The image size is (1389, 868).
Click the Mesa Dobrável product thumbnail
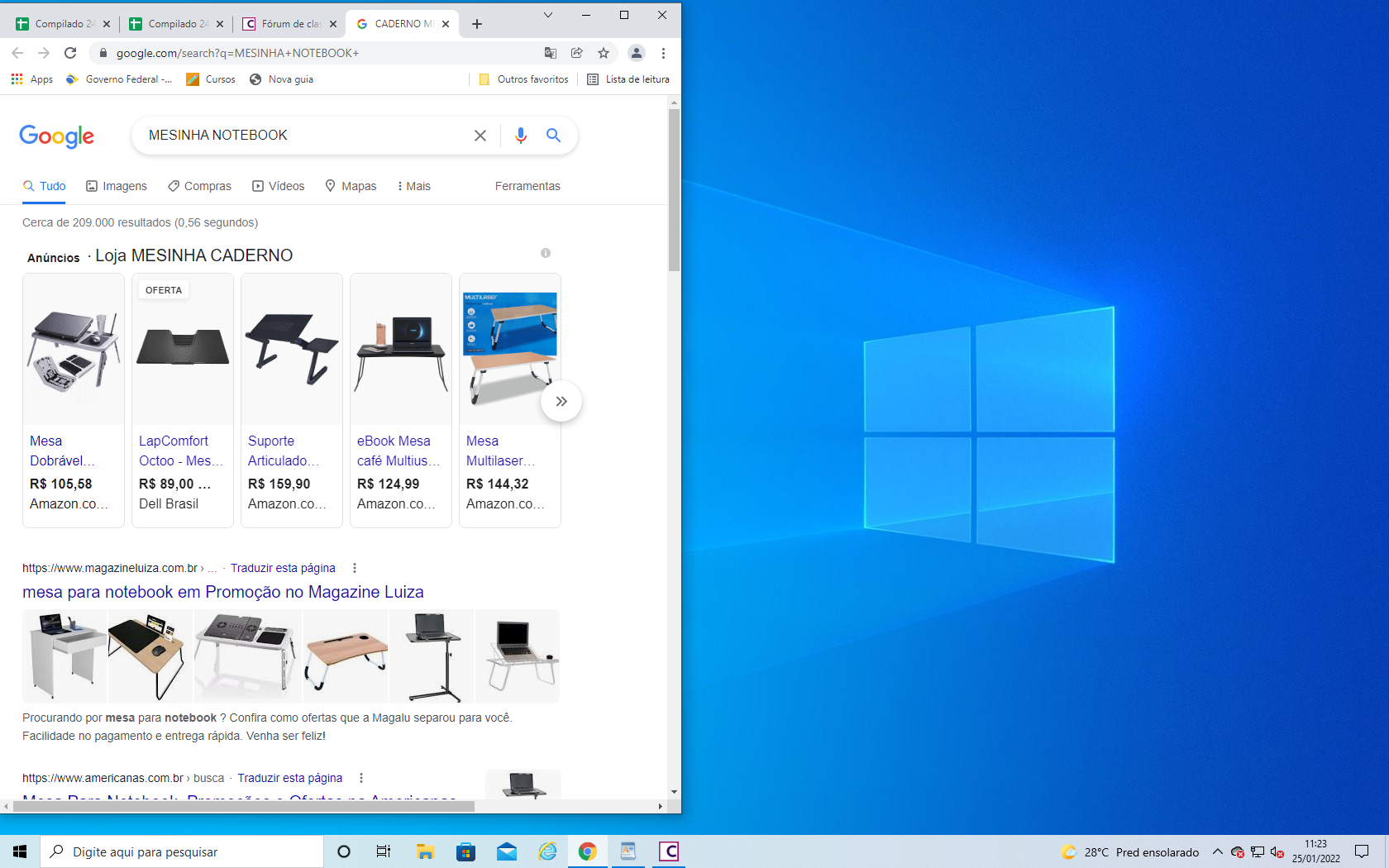pyautogui.click(x=74, y=349)
